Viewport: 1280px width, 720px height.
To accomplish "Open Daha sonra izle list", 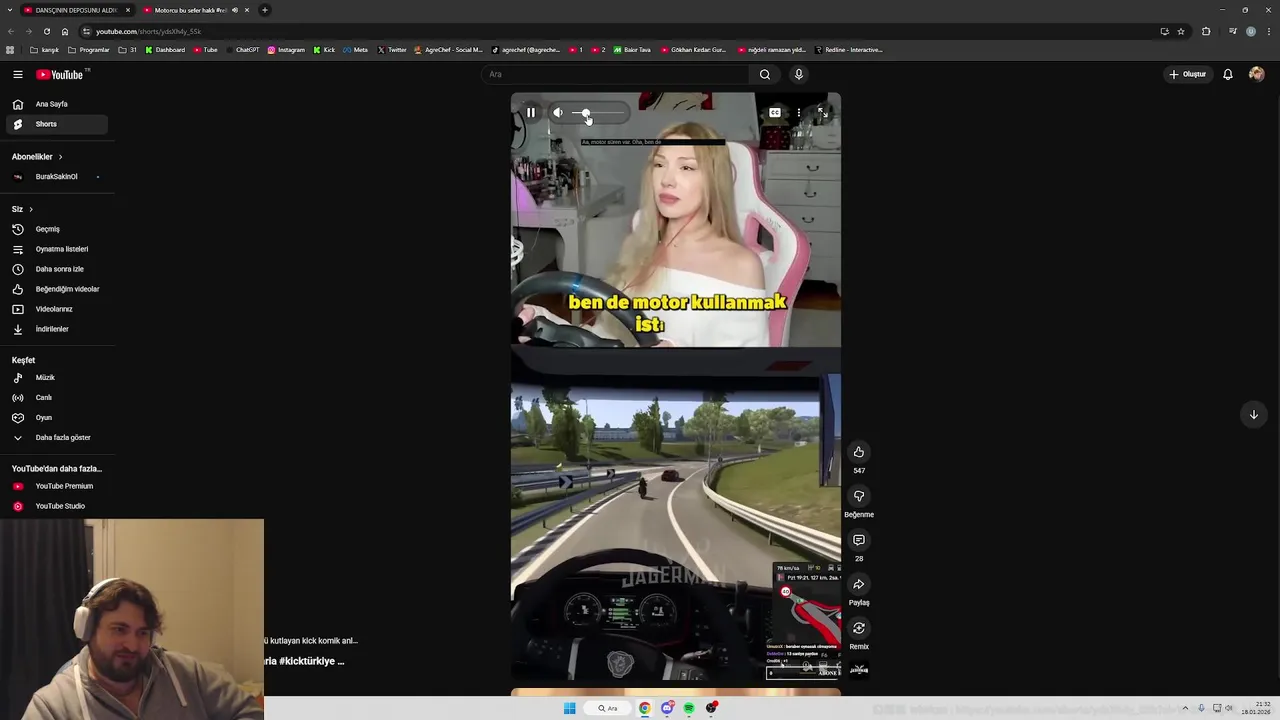I will pyautogui.click(x=56, y=269).
